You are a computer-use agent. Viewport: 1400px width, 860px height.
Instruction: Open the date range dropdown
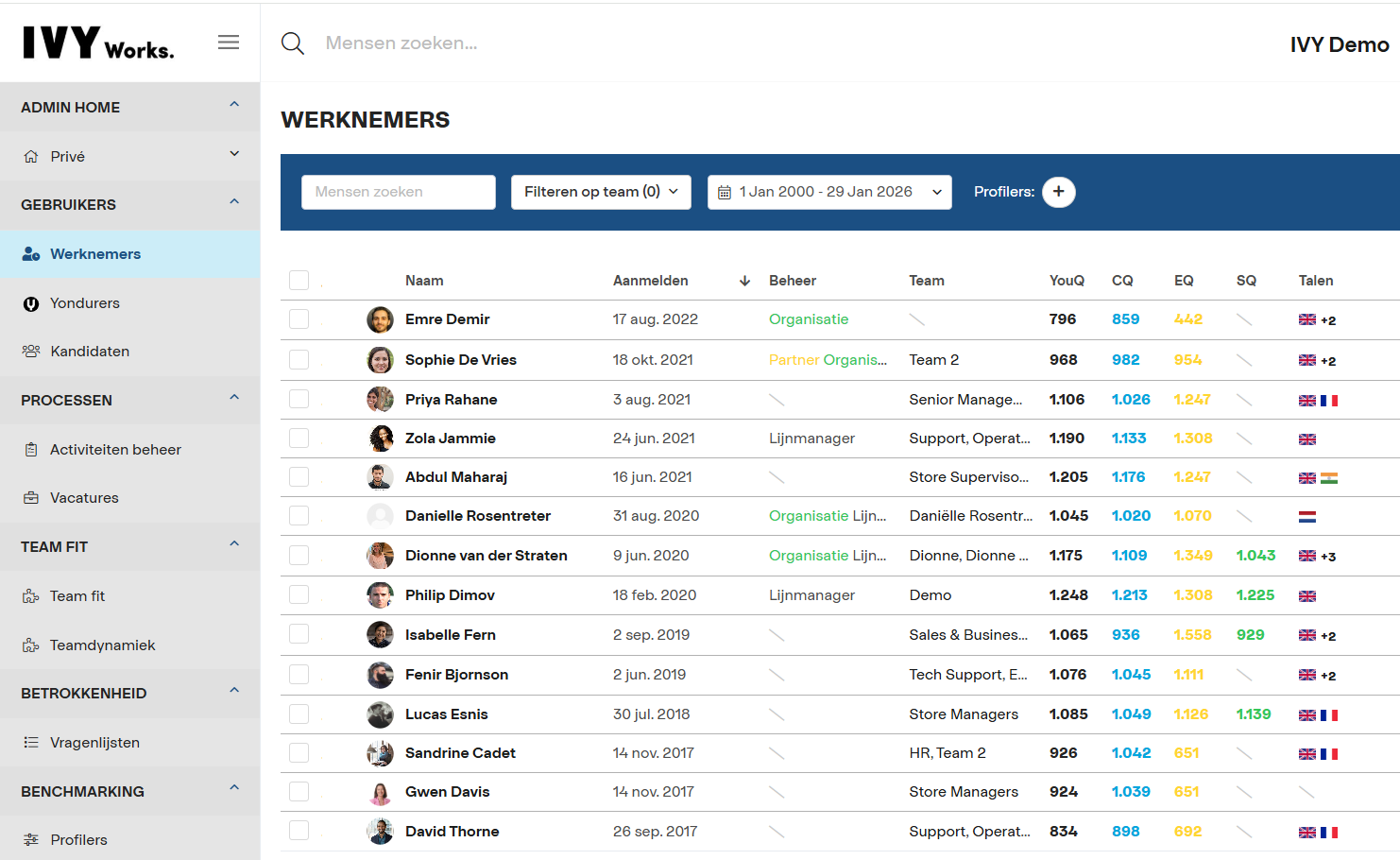828,192
